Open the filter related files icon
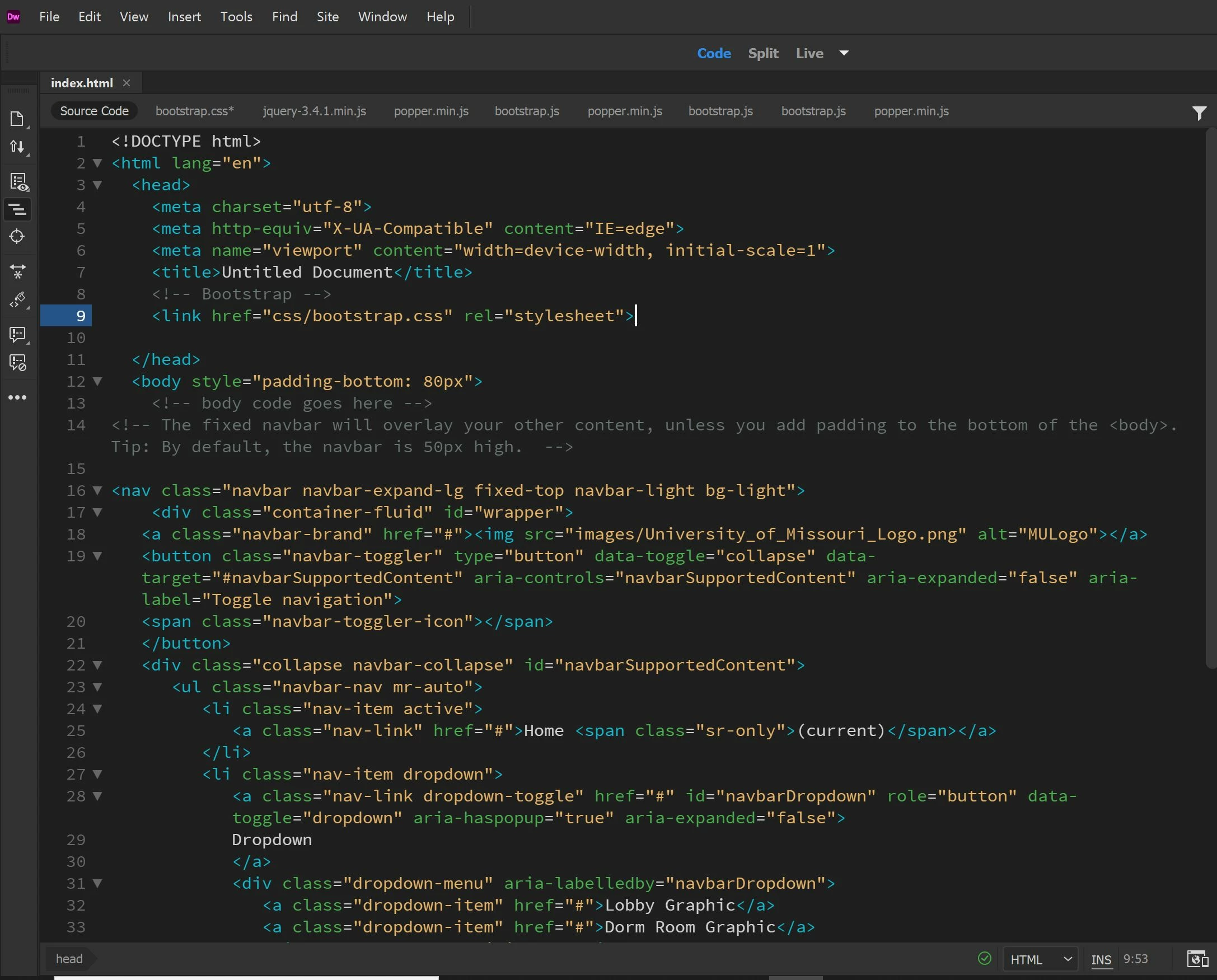 tap(1199, 113)
